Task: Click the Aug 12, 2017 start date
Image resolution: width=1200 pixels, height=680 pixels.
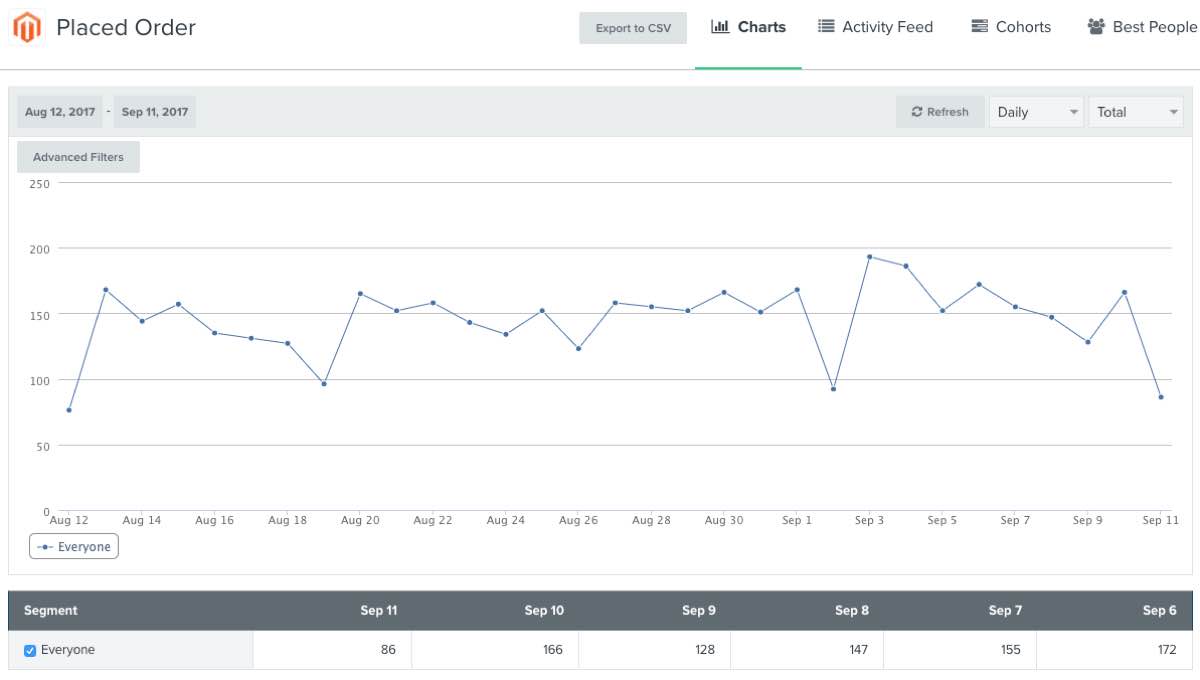Action: pyautogui.click(x=59, y=112)
